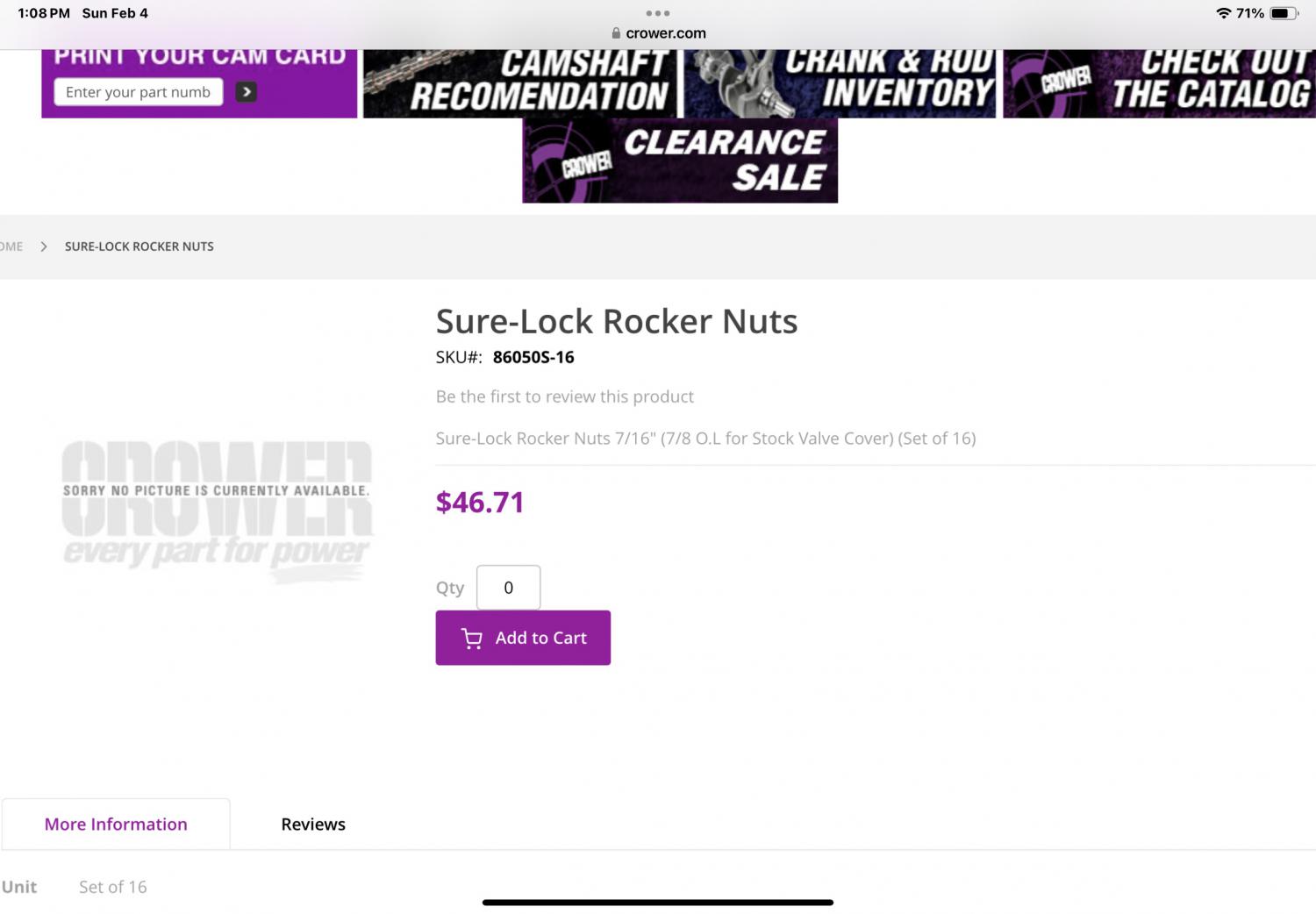Click the no-picture product image placeholder

click(x=216, y=511)
